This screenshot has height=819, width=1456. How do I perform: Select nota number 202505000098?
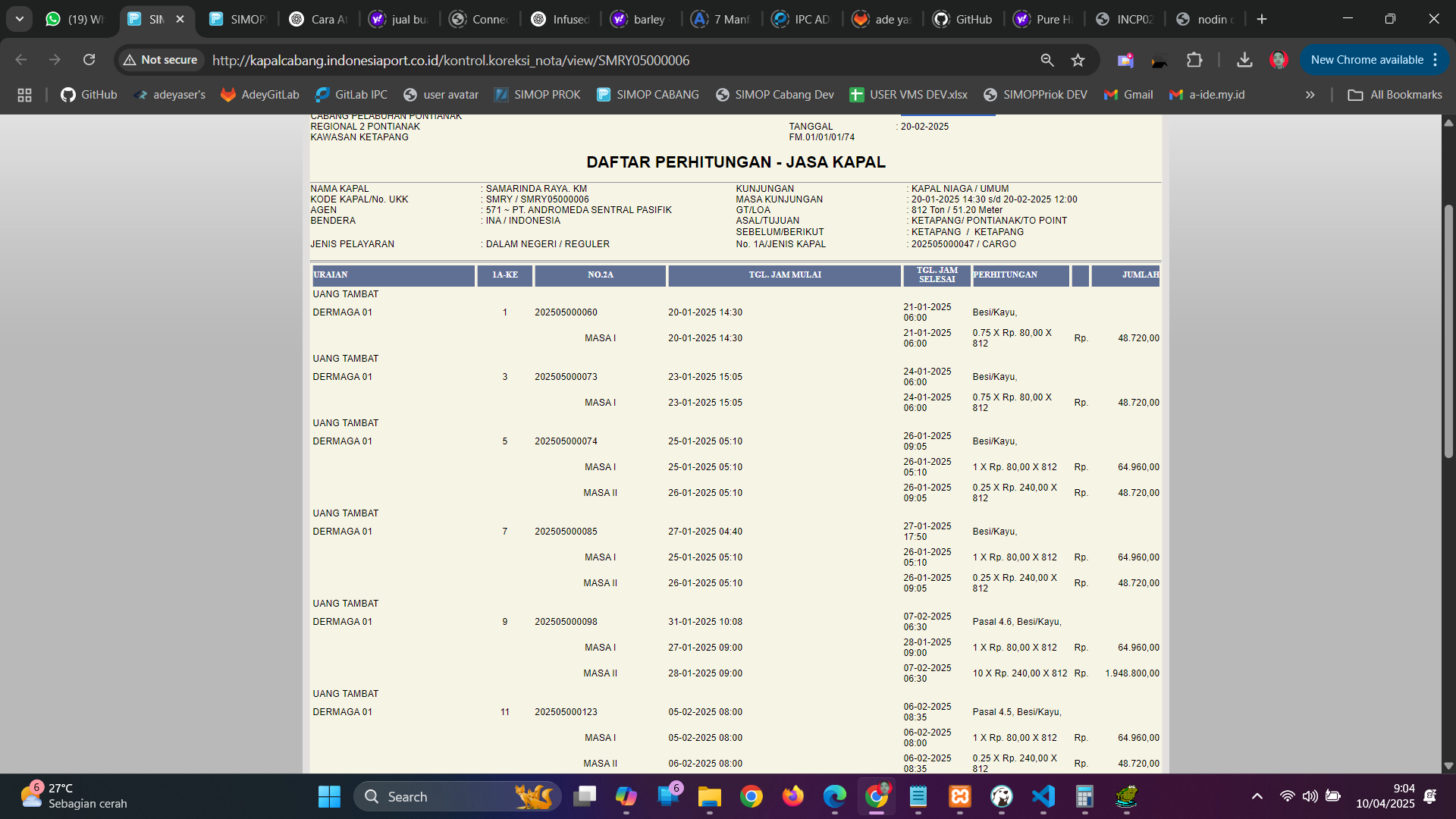[x=566, y=622]
